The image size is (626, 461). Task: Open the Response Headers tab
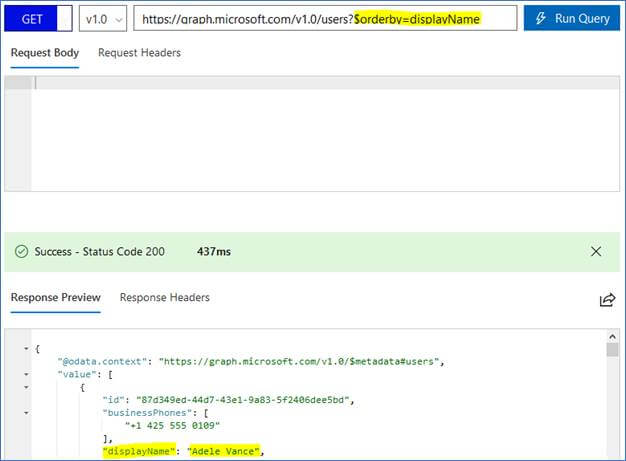pyautogui.click(x=165, y=298)
